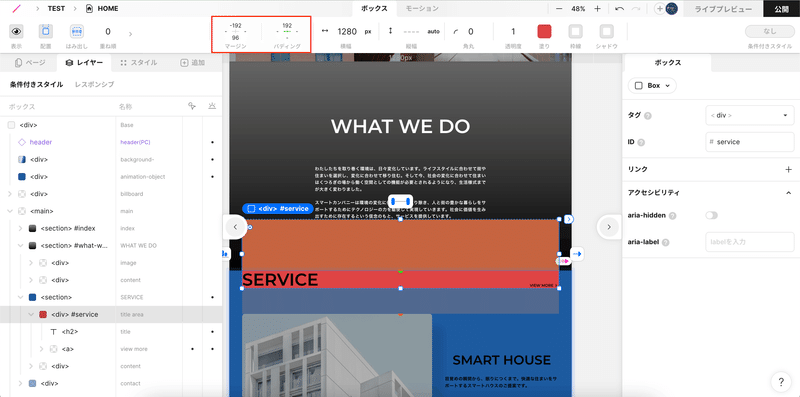This screenshot has width=800, height=397.
Task: Expand the contact div layer
Action: (20, 383)
